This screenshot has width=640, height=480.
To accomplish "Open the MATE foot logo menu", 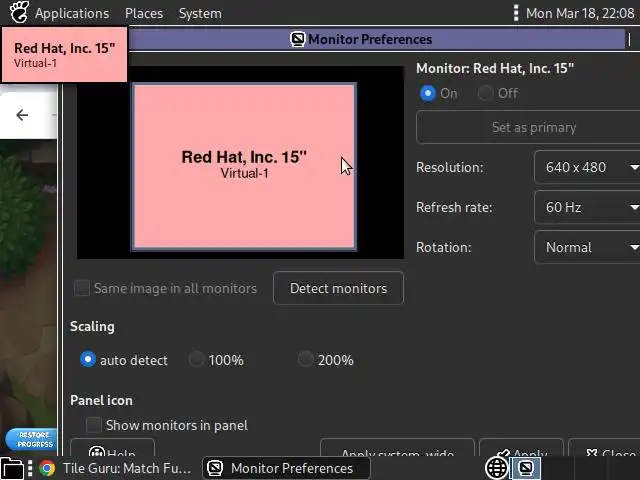I will pyautogui.click(x=19, y=12).
